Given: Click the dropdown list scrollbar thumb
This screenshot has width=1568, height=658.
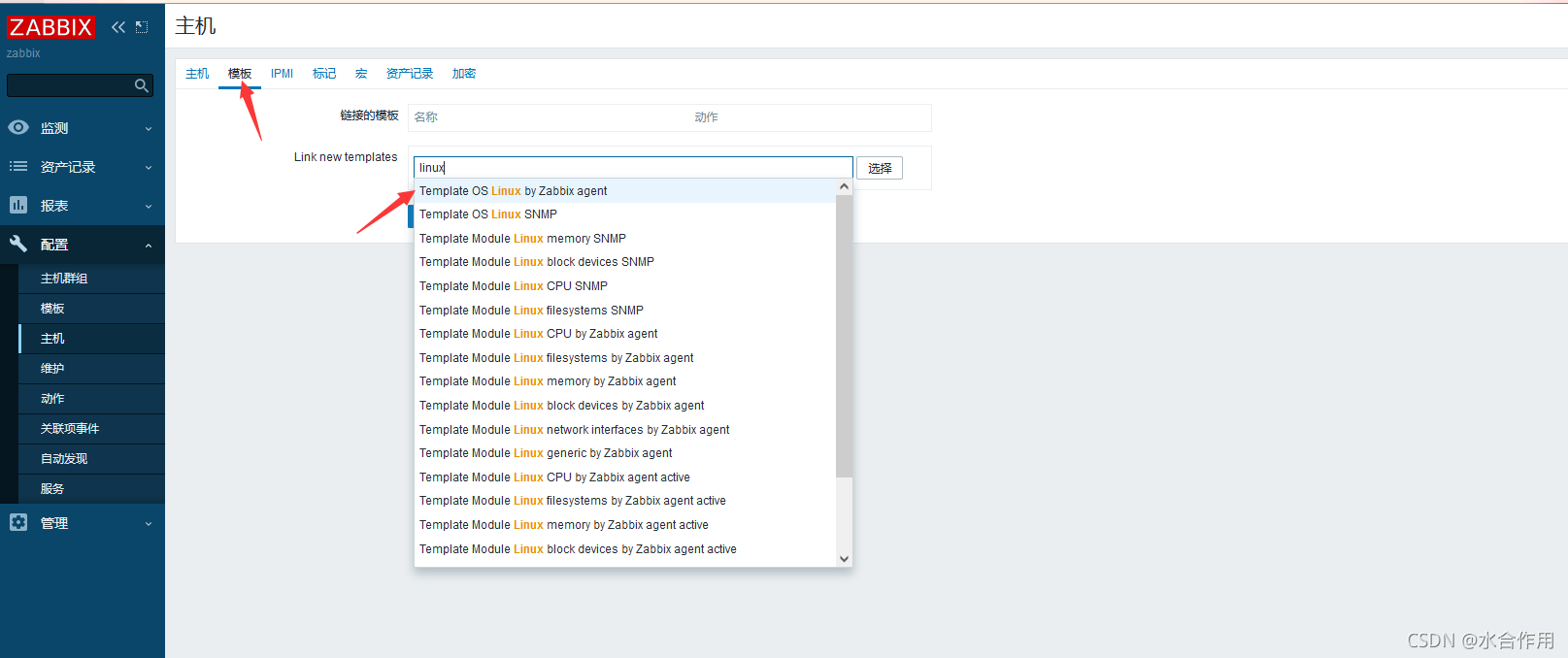Looking at the screenshot, I should point(844,336).
